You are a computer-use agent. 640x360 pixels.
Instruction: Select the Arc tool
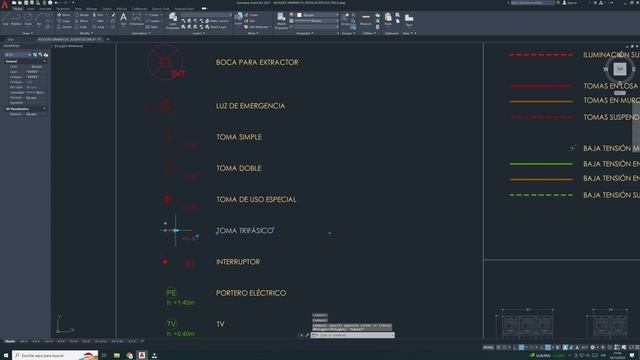click(39, 19)
